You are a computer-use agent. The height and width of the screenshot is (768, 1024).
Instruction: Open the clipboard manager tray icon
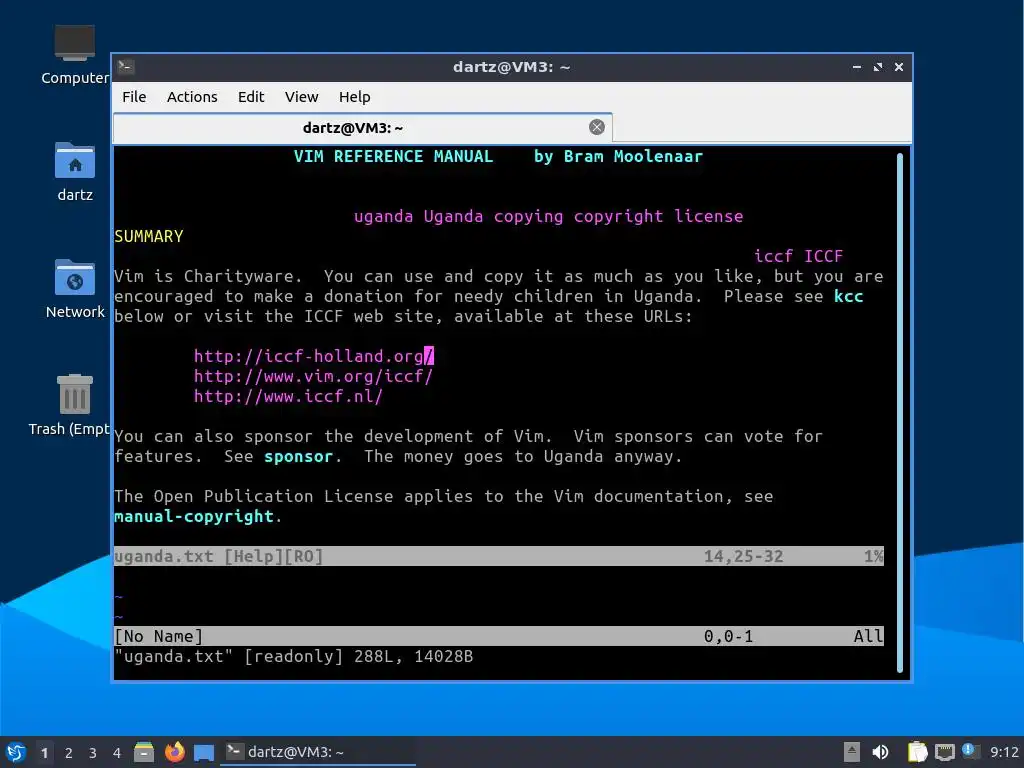click(x=917, y=752)
